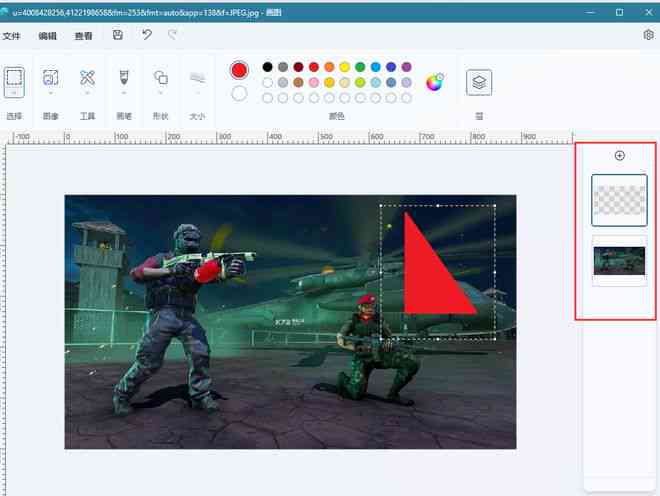Click the 形状 group label
The height and width of the screenshot is (496, 660).
click(x=161, y=116)
